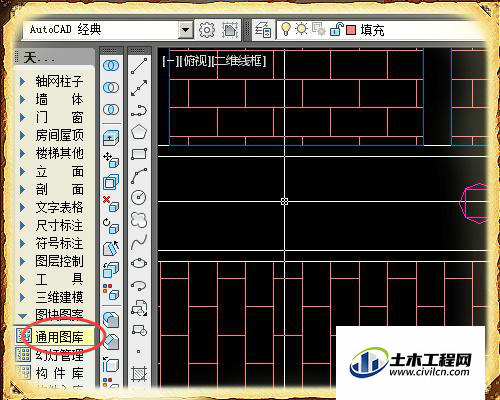Collapse the 图块图案 expanded arrow

pos(22,316)
